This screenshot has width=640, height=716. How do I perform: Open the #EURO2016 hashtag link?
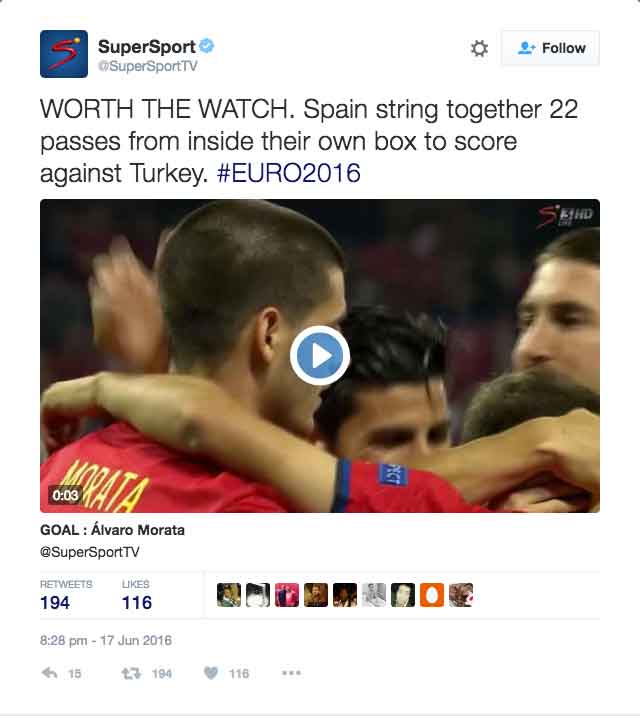(289, 173)
